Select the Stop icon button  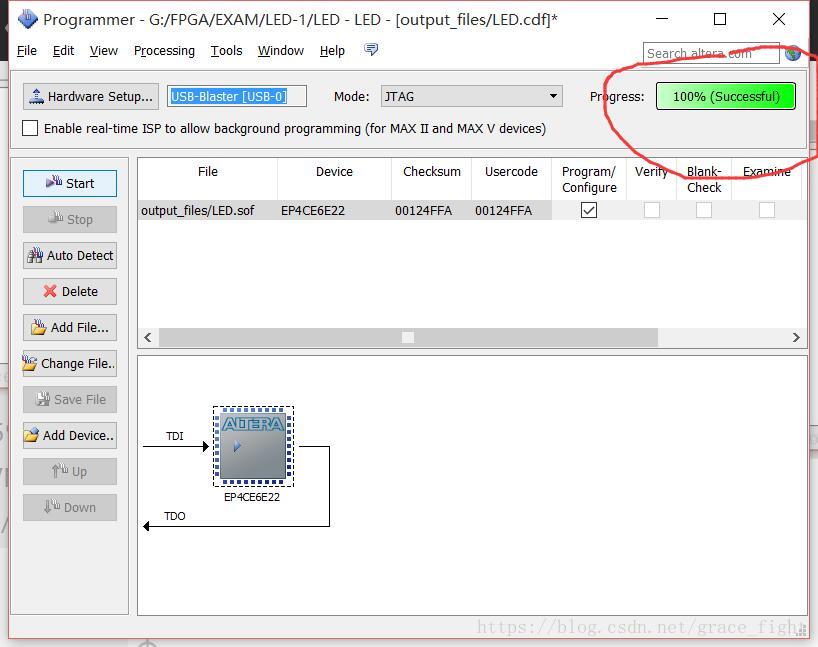click(69, 219)
